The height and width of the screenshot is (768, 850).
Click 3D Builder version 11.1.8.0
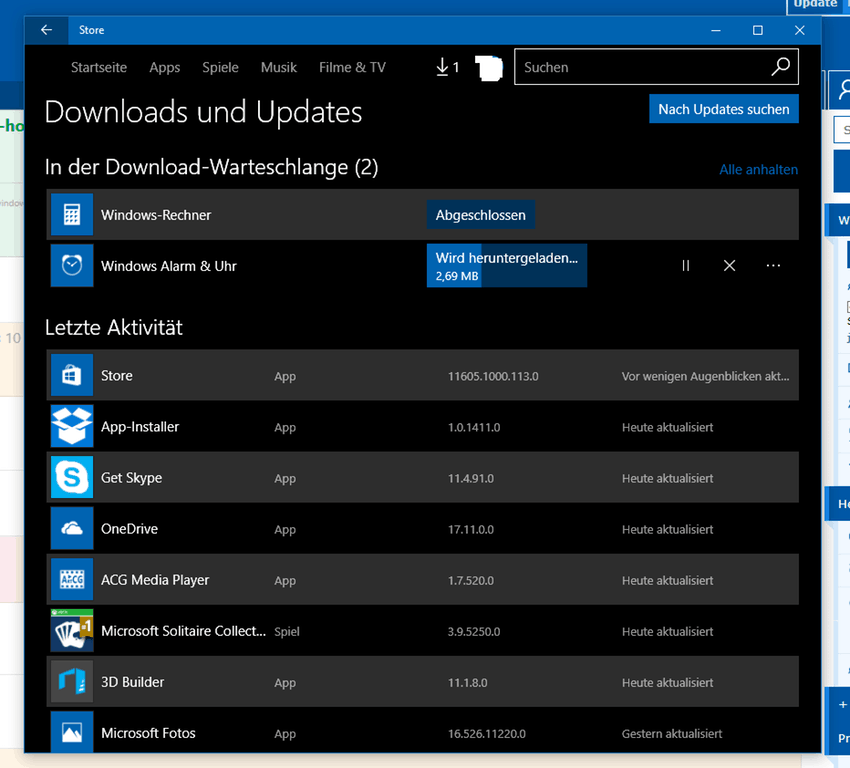[467, 683]
